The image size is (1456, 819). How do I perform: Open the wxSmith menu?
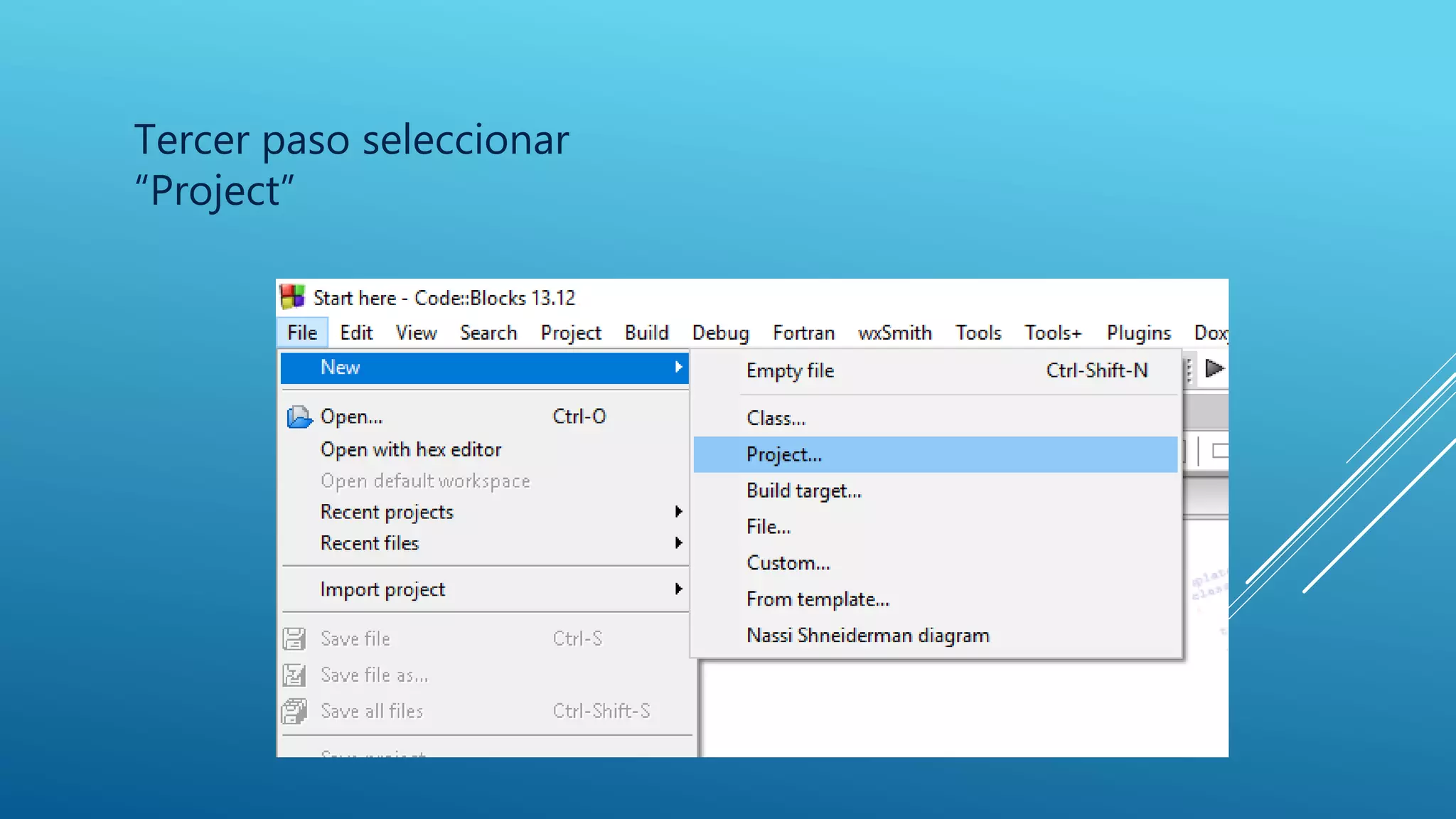[894, 333]
